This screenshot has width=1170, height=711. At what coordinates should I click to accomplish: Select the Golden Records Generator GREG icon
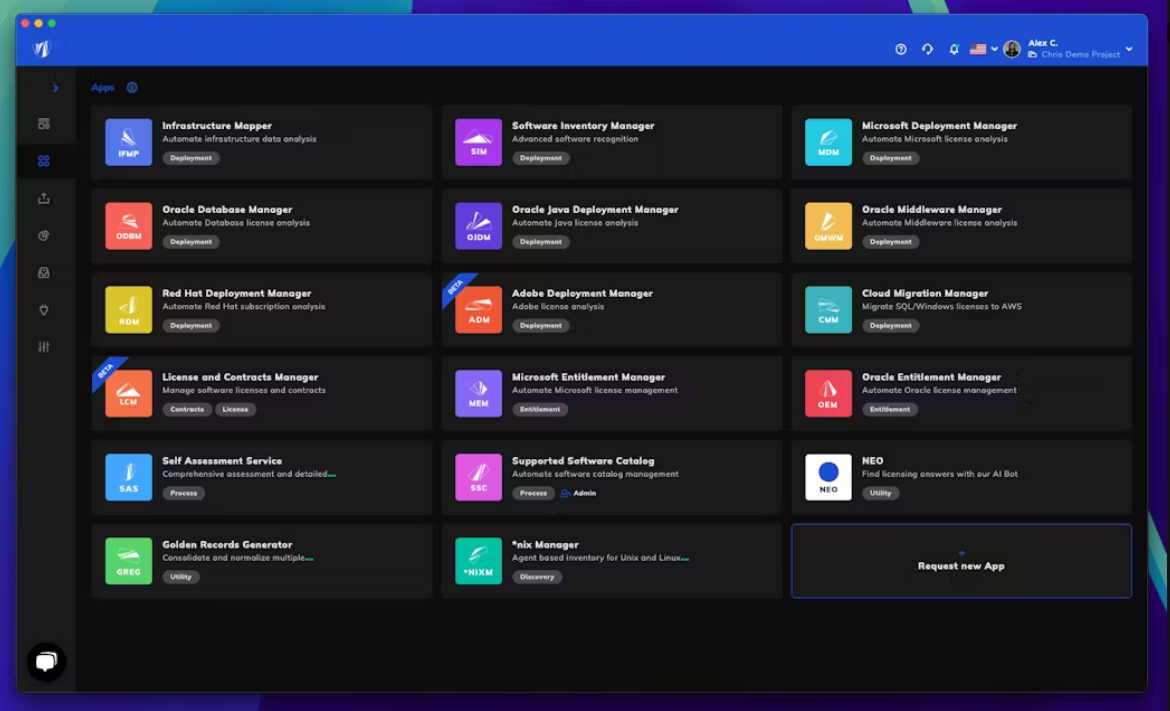pos(128,561)
